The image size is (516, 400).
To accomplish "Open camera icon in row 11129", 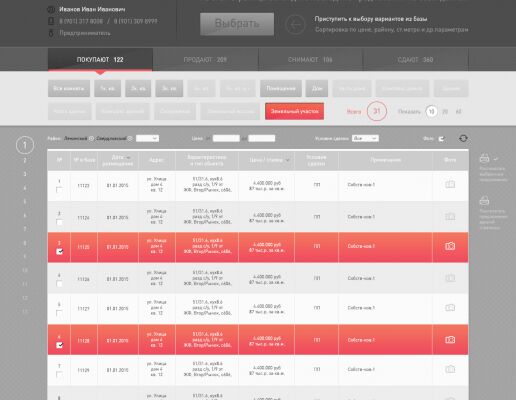I will pos(450,369).
